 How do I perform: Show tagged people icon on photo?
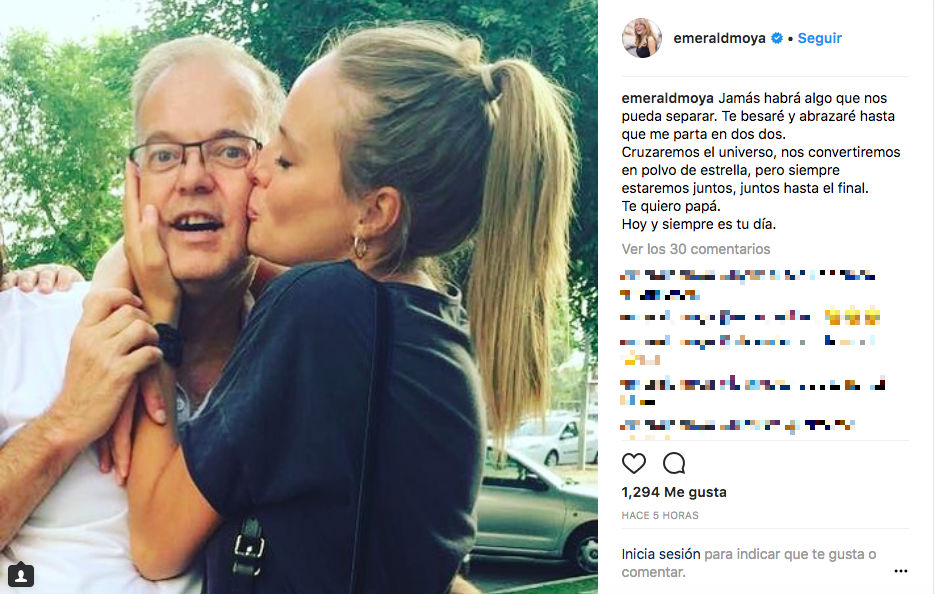[21, 574]
